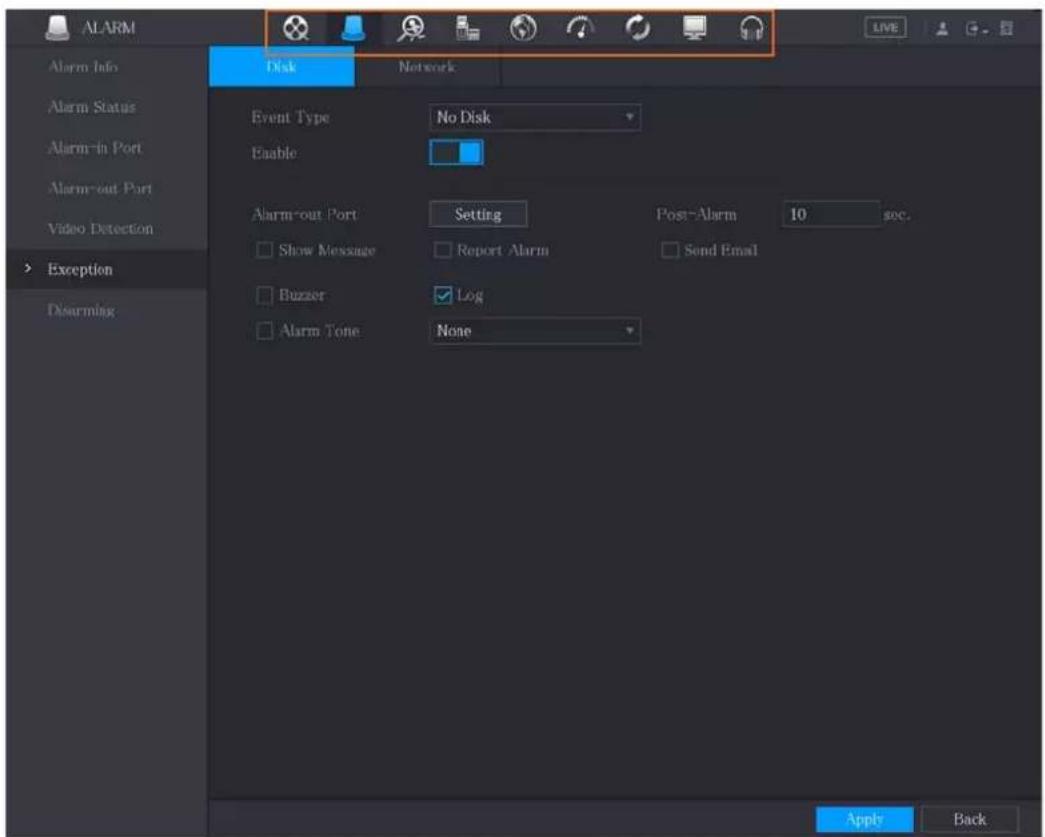Open Disarming in the sidebar
The height and width of the screenshot is (837, 1045).
[81, 311]
